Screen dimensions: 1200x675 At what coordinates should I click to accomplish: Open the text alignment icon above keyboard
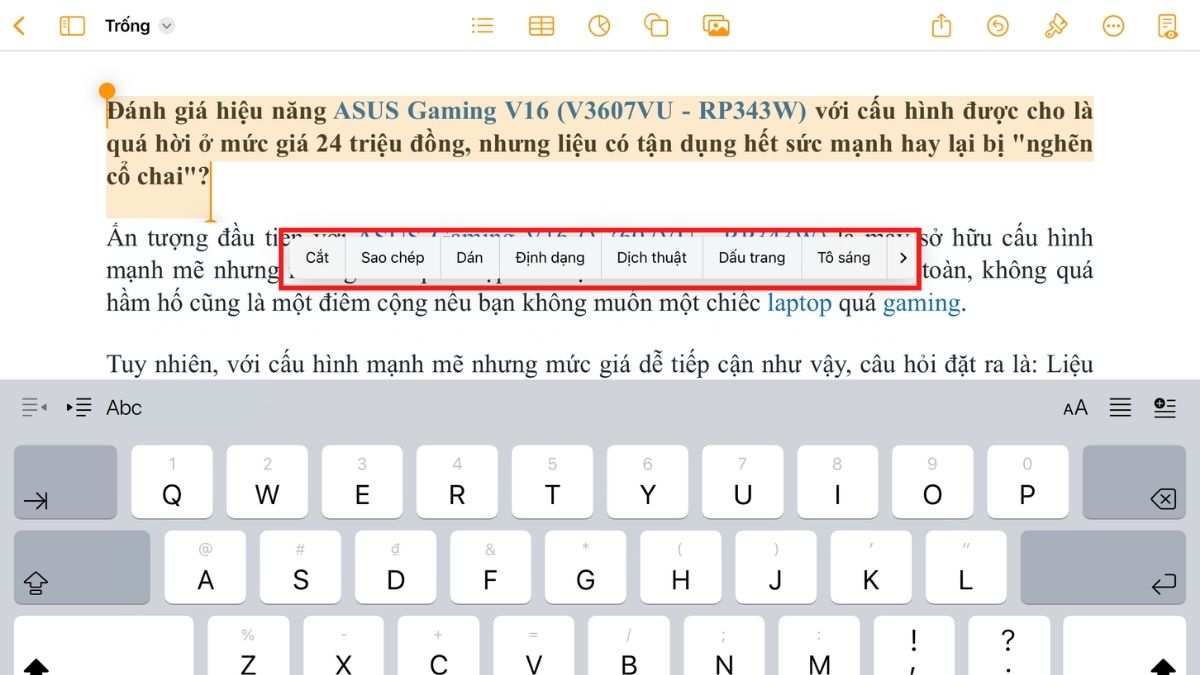pyautogui.click(x=1120, y=407)
